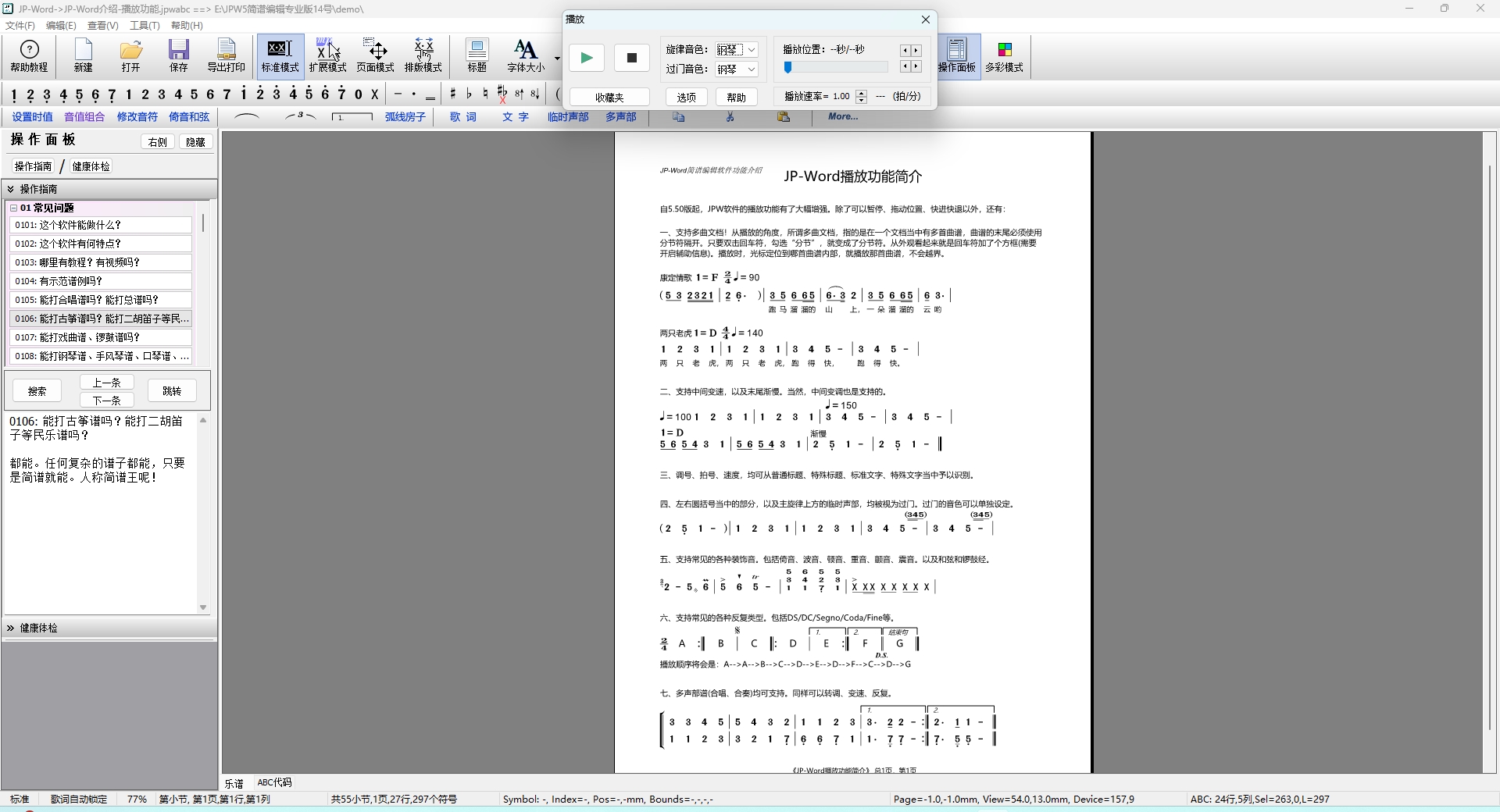The width and height of the screenshot is (1500, 812).
Task: Click the 歌词 lyrics link
Action: point(463,117)
